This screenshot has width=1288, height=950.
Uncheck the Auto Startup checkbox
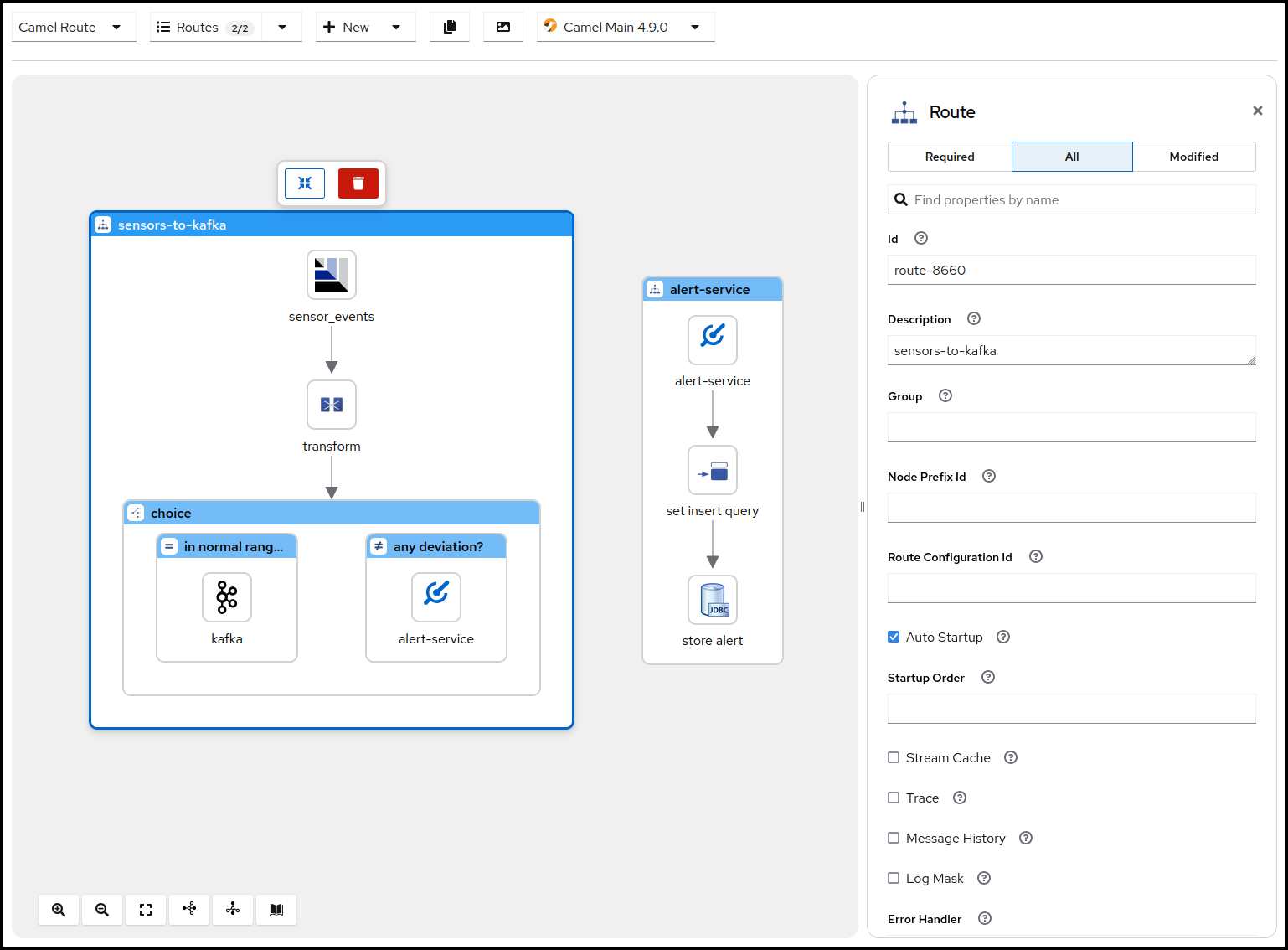click(x=894, y=637)
